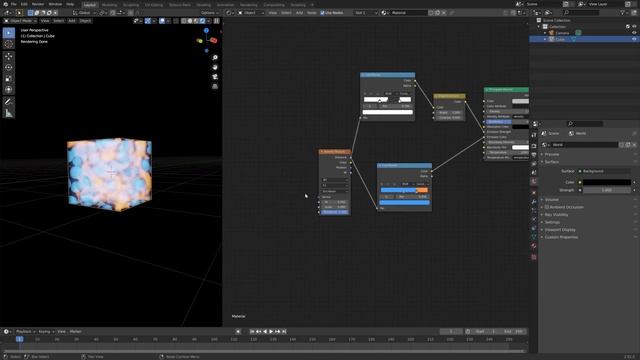Expand the Volume panel in World properties
Viewport: 640px width, 360px height.
[x=551, y=200]
